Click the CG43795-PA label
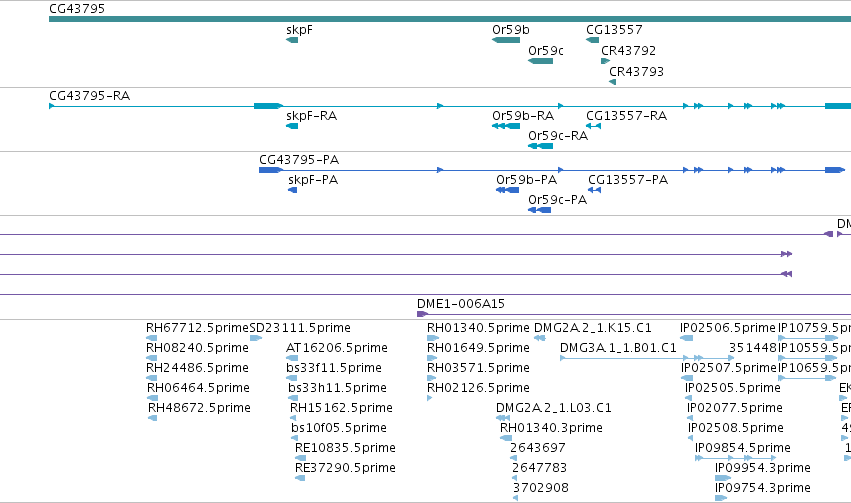 click(x=299, y=160)
